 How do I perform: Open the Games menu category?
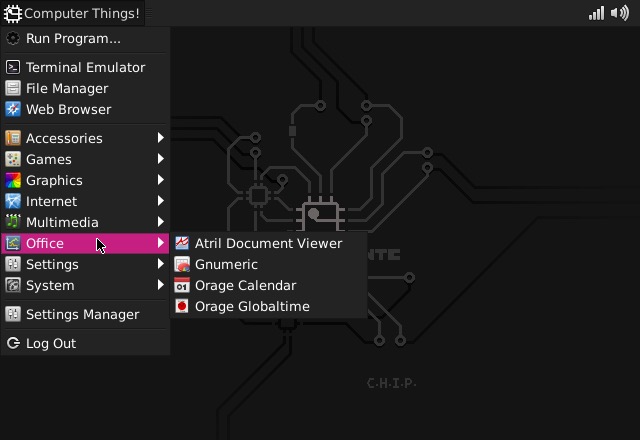(x=48, y=159)
